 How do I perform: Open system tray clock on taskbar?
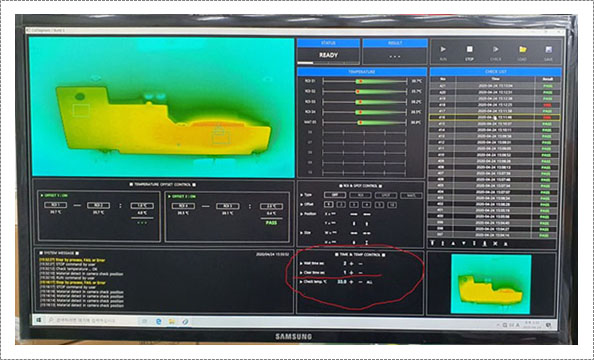(531, 324)
